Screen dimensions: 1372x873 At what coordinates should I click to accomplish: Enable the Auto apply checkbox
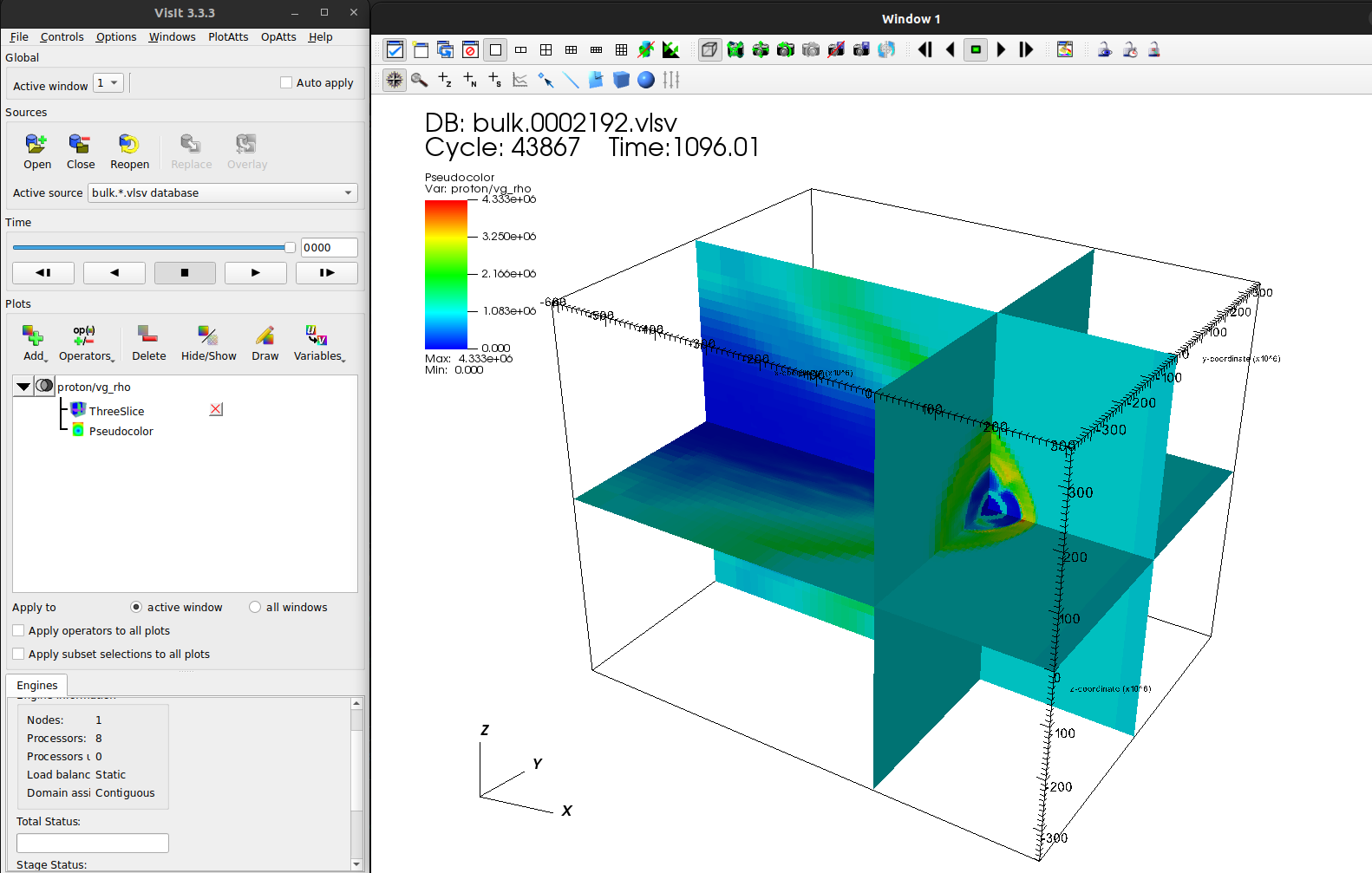pyautogui.click(x=286, y=83)
